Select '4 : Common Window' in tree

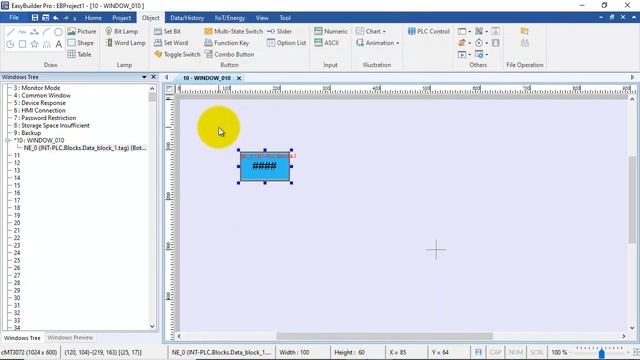coord(42,95)
